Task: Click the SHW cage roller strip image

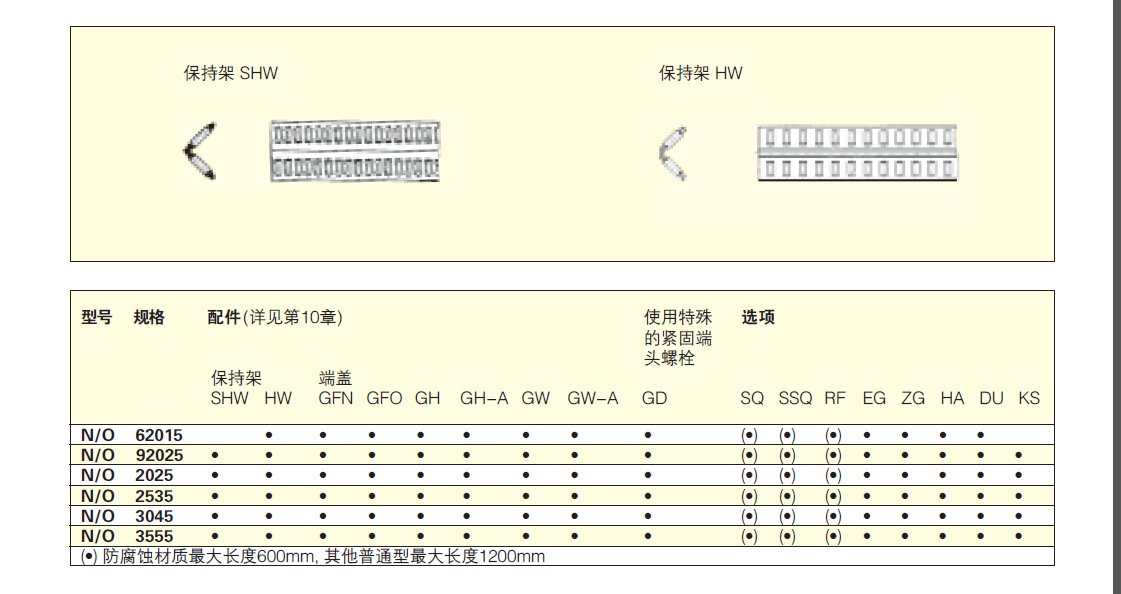Action: click(355, 151)
